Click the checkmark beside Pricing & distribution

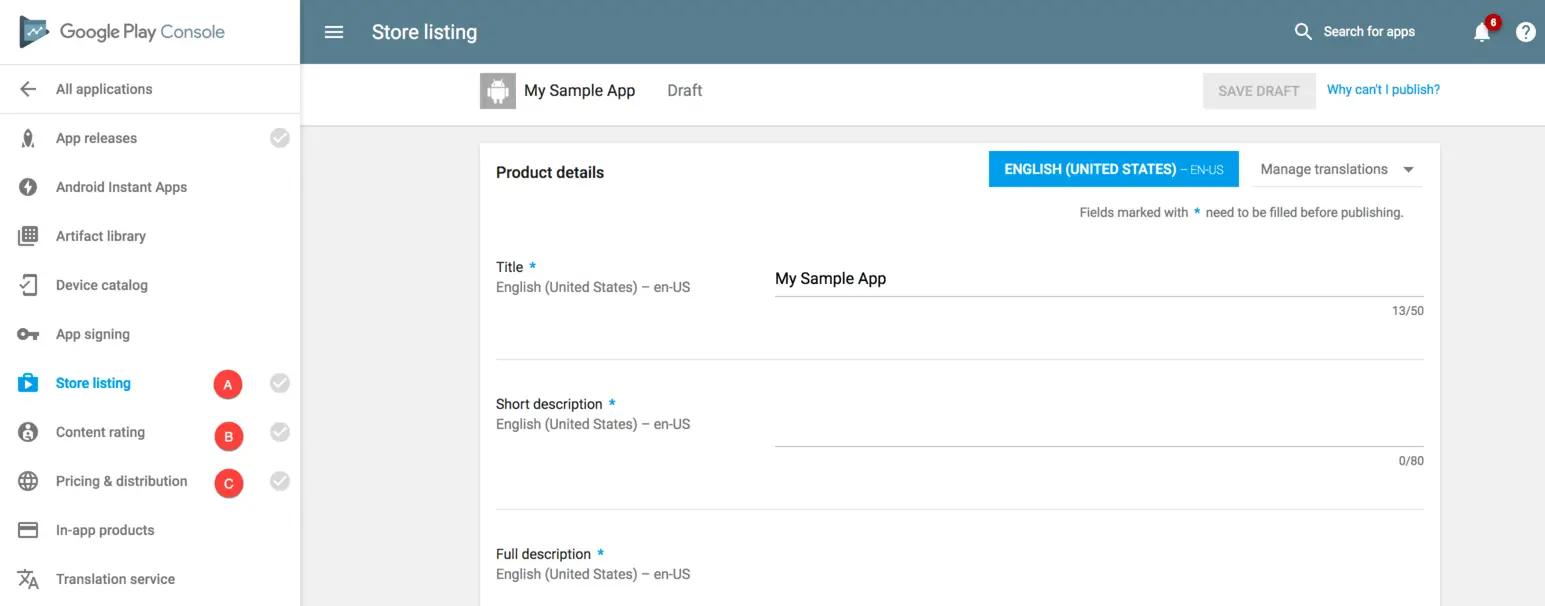click(280, 481)
